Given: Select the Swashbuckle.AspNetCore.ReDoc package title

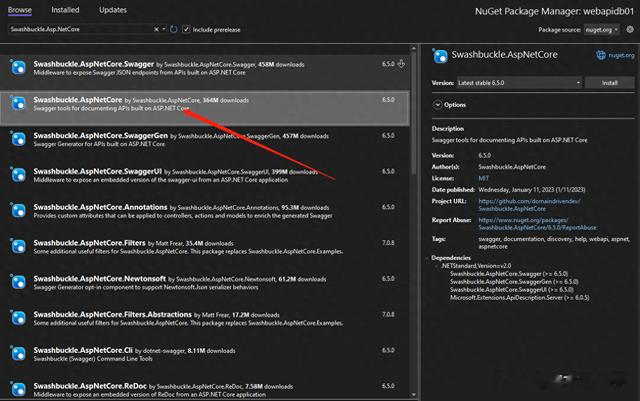Looking at the screenshot, I should coord(90,386).
